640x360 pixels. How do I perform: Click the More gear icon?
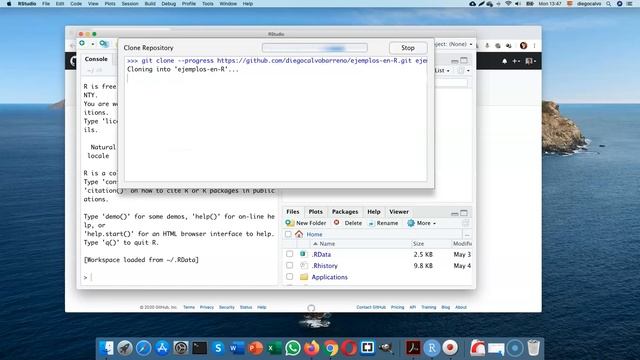[411, 223]
